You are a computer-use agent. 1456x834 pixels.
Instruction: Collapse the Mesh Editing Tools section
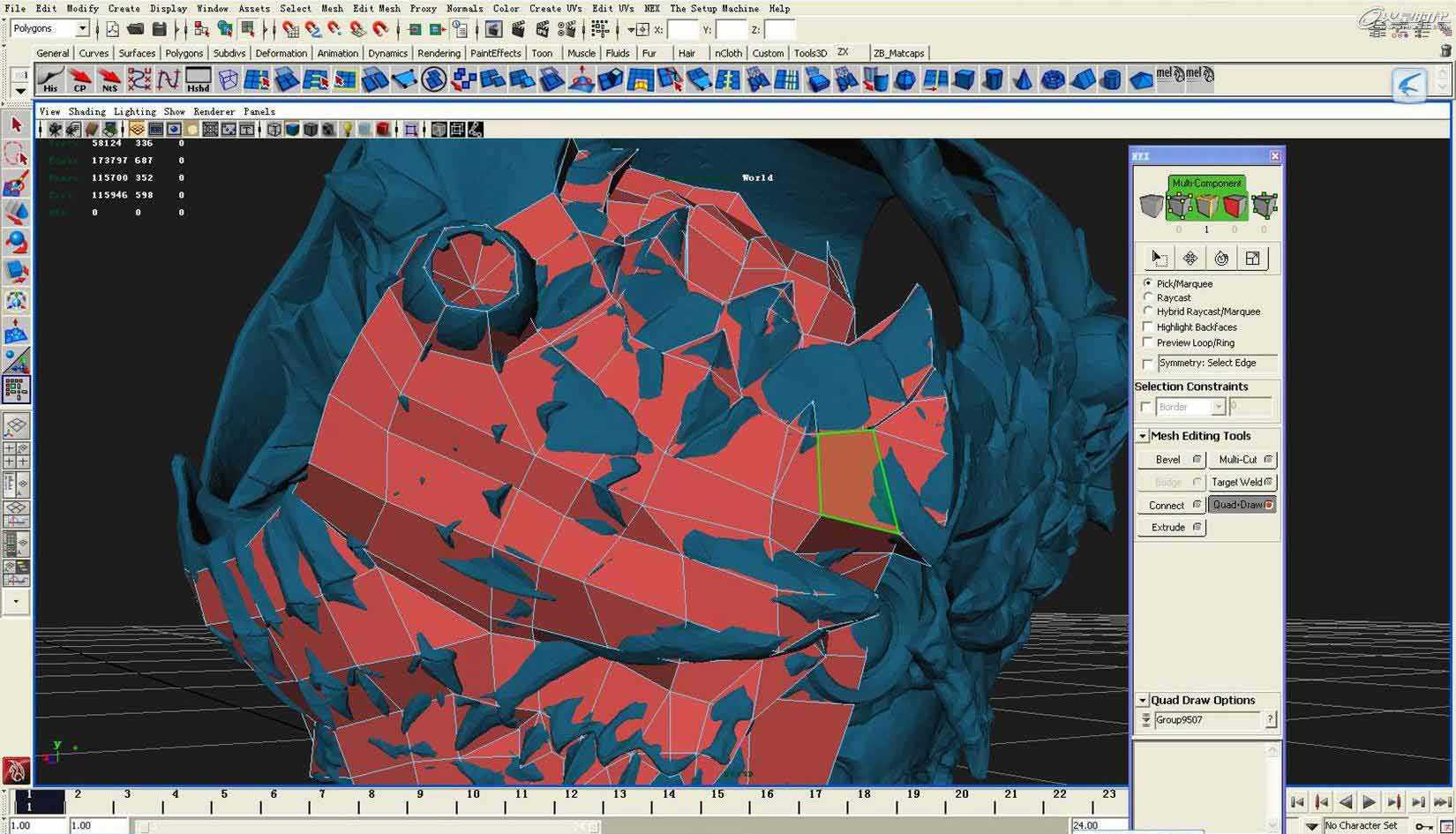tap(1142, 436)
